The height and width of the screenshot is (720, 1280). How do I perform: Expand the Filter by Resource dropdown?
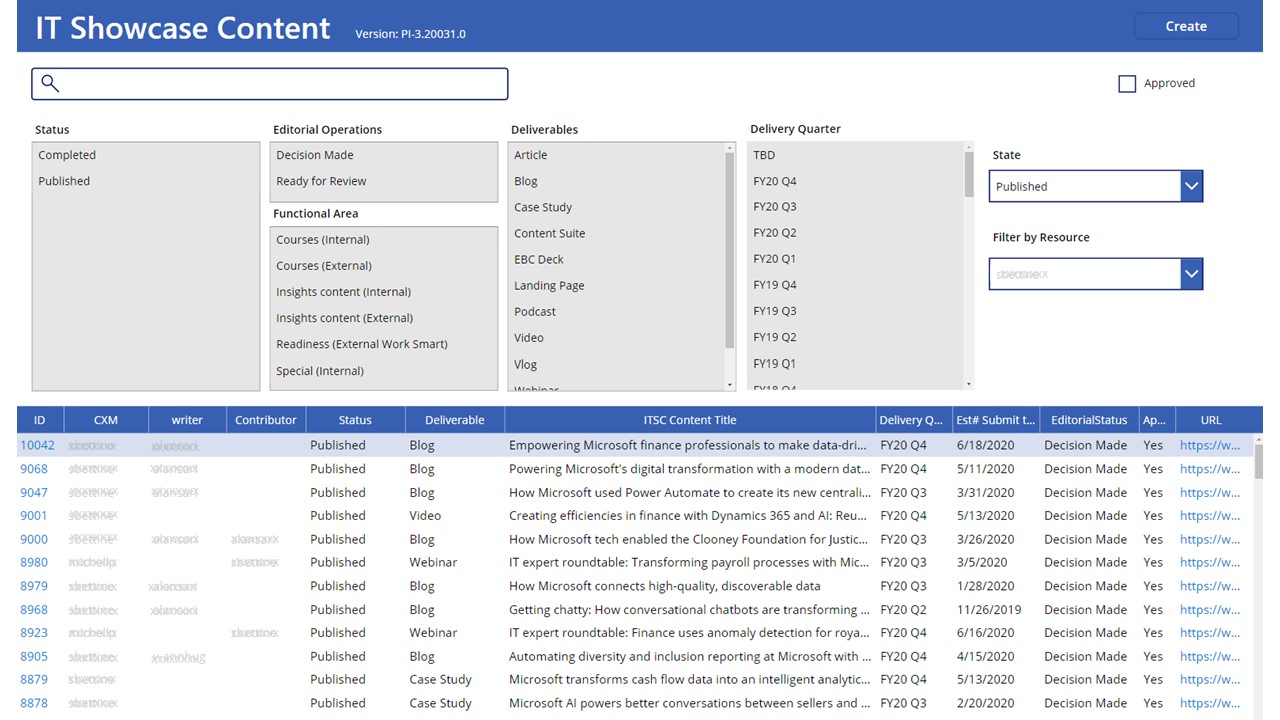[x=1190, y=274]
